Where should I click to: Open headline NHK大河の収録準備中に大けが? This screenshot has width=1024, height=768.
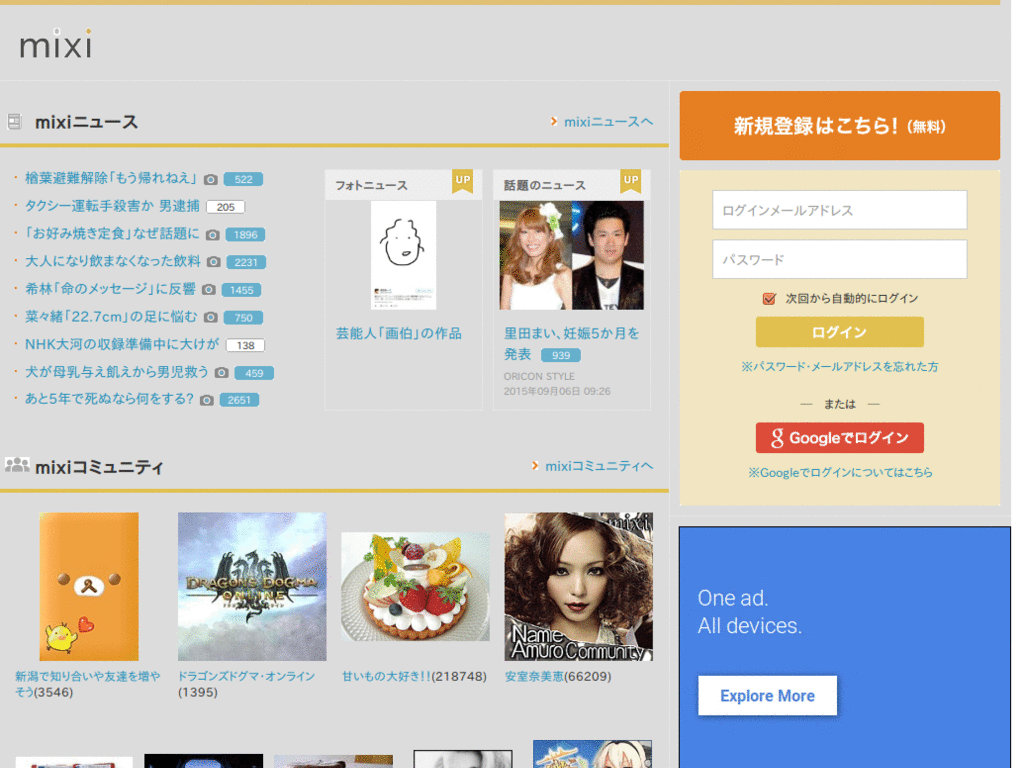122,344
